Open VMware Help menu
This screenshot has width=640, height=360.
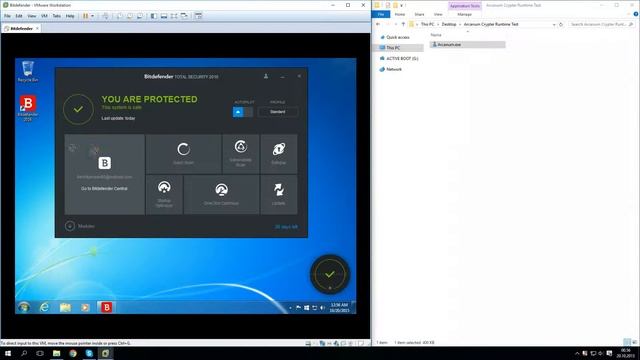pos(70,16)
